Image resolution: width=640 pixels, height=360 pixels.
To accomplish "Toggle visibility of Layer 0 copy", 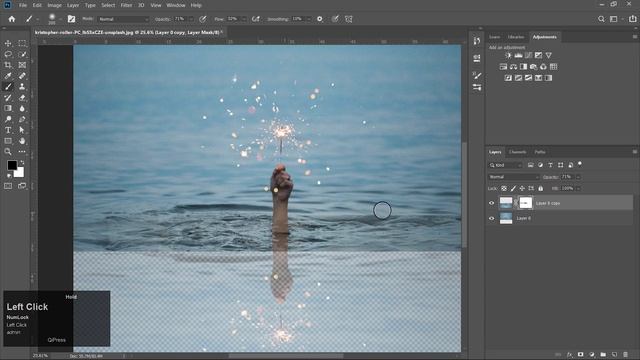I will coord(491,203).
